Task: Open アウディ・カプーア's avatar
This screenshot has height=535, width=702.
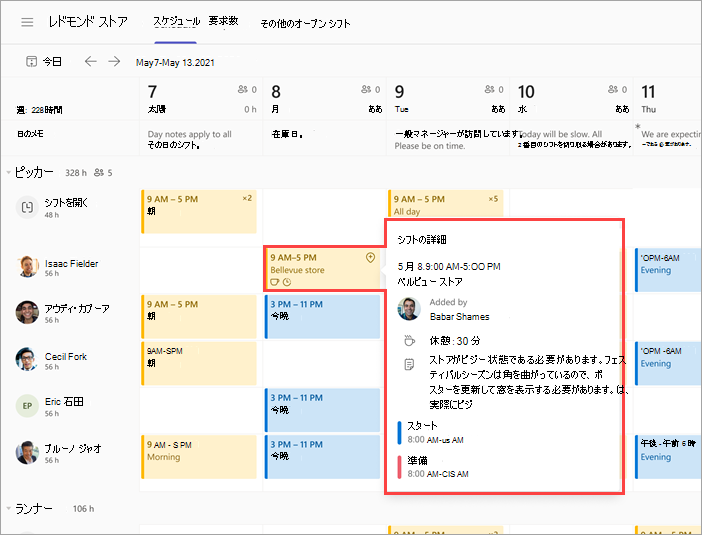Action: (27, 312)
